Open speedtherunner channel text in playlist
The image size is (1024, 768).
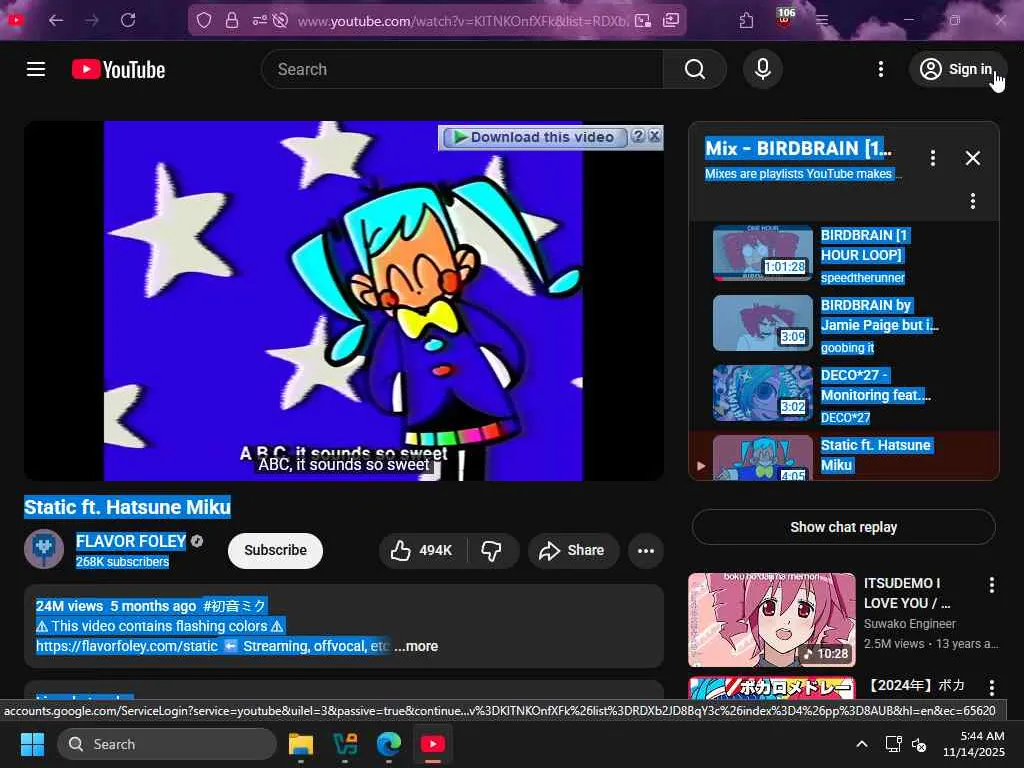point(862,278)
